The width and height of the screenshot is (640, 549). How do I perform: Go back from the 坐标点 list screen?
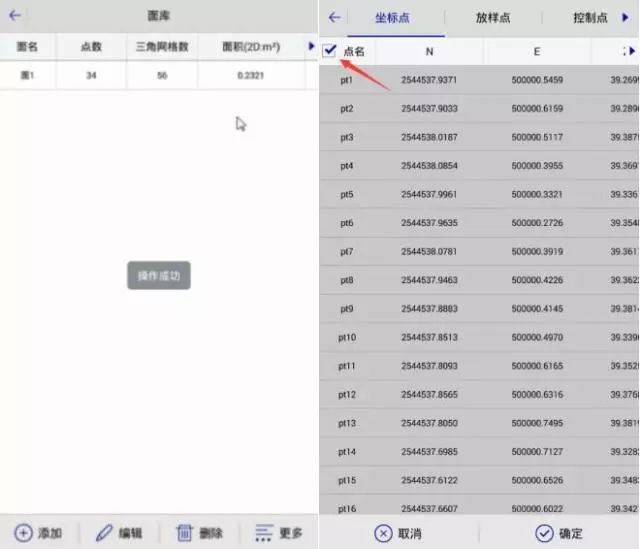pyautogui.click(x=334, y=17)
